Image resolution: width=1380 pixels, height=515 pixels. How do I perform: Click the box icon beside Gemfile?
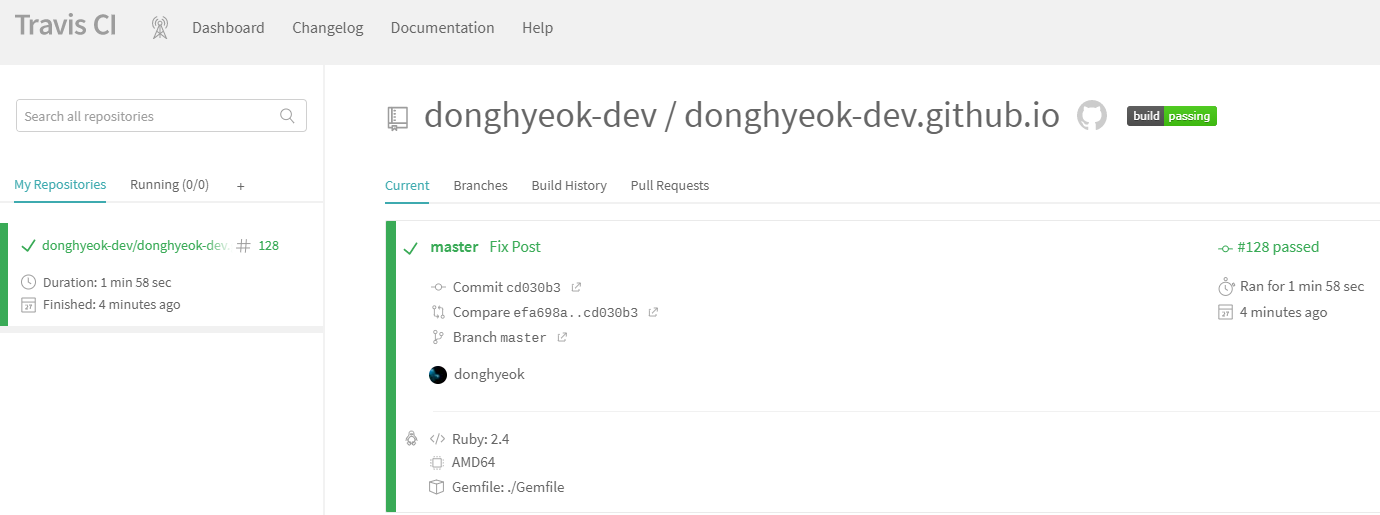(x=437, y=487)
